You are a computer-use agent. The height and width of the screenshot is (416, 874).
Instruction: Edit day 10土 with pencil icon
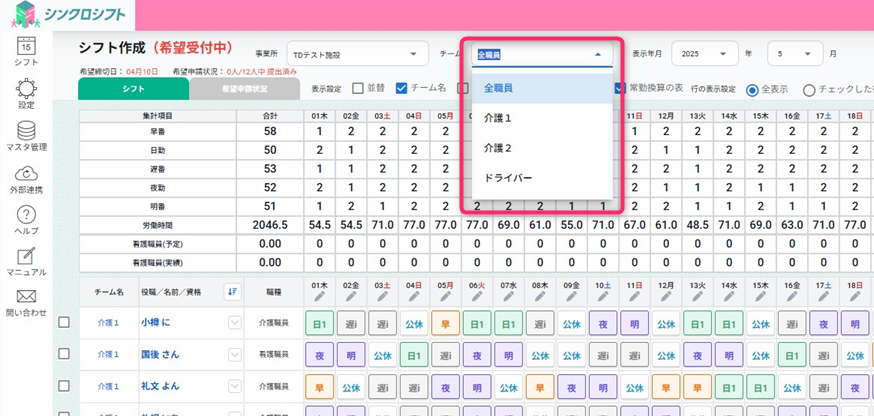point(603,296)
